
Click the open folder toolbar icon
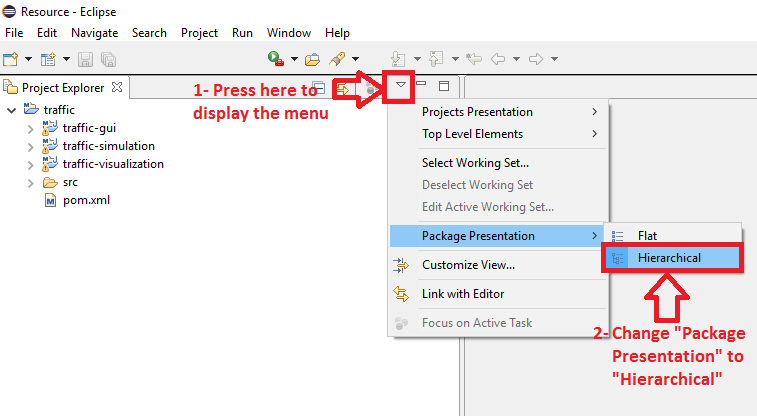pyautogui.click(x=312, y=59)
